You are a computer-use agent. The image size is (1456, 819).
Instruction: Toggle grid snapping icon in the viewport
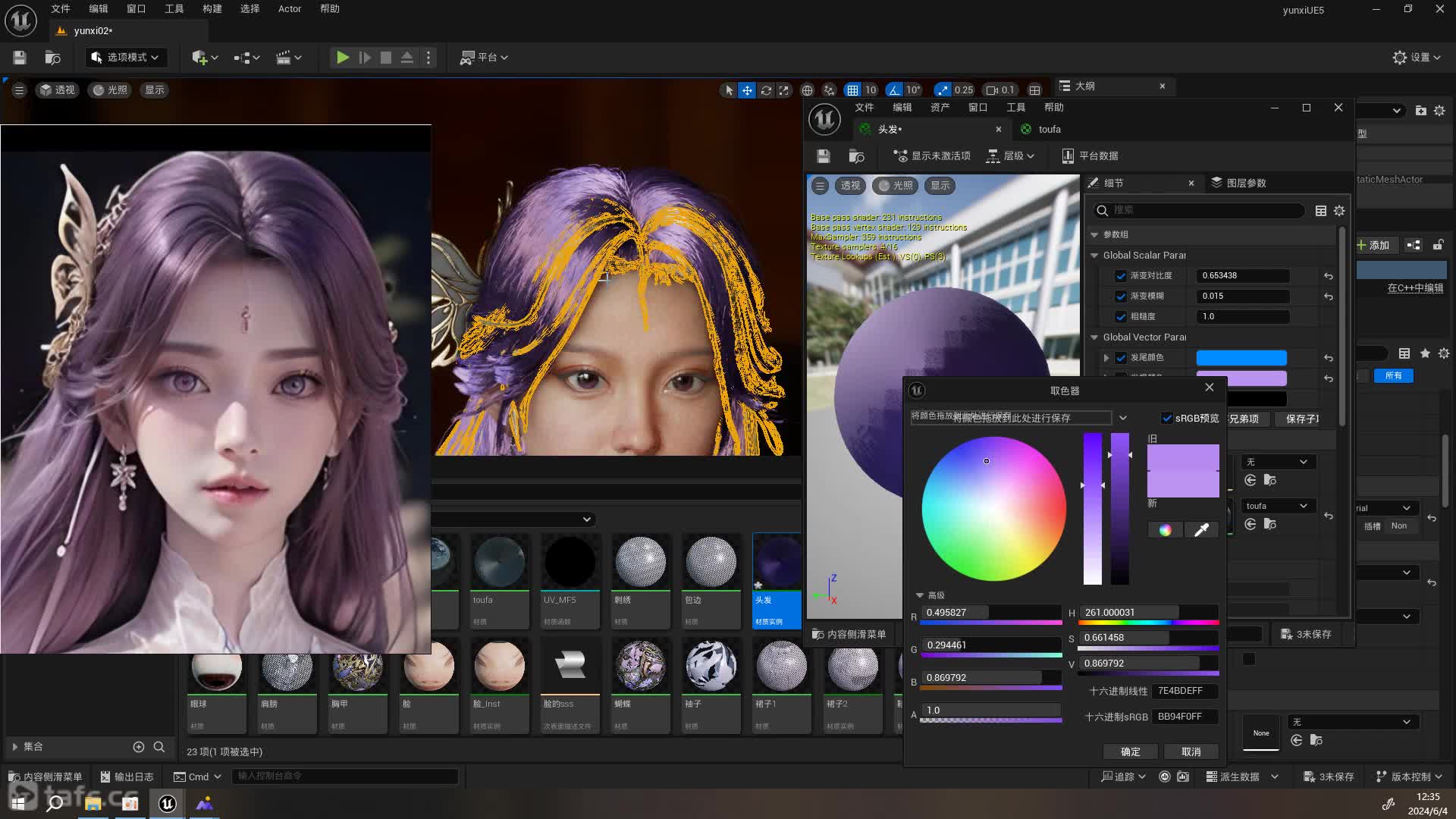(x=852, y=90)
